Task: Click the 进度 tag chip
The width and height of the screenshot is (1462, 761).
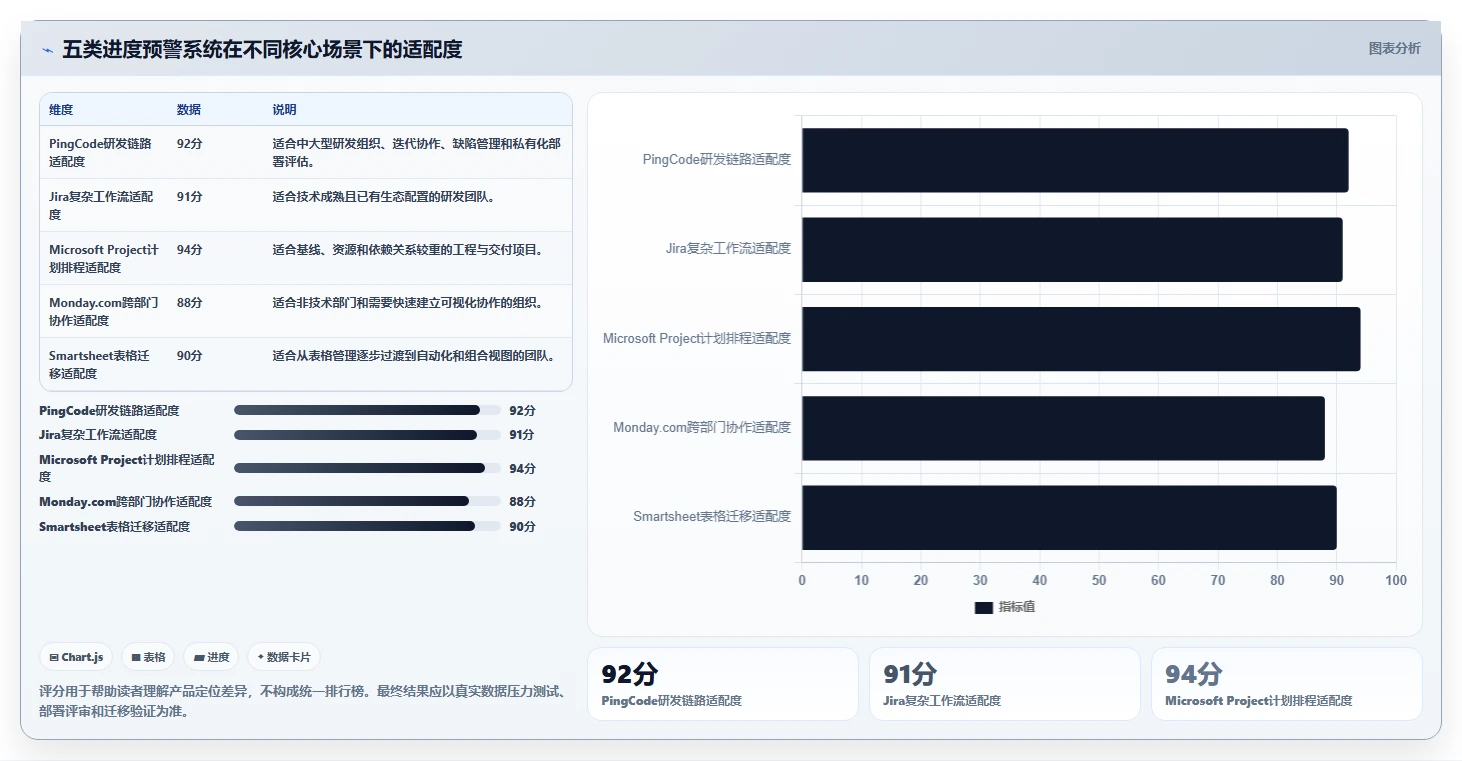Action: pyautogui.click(x=211, y=657)
